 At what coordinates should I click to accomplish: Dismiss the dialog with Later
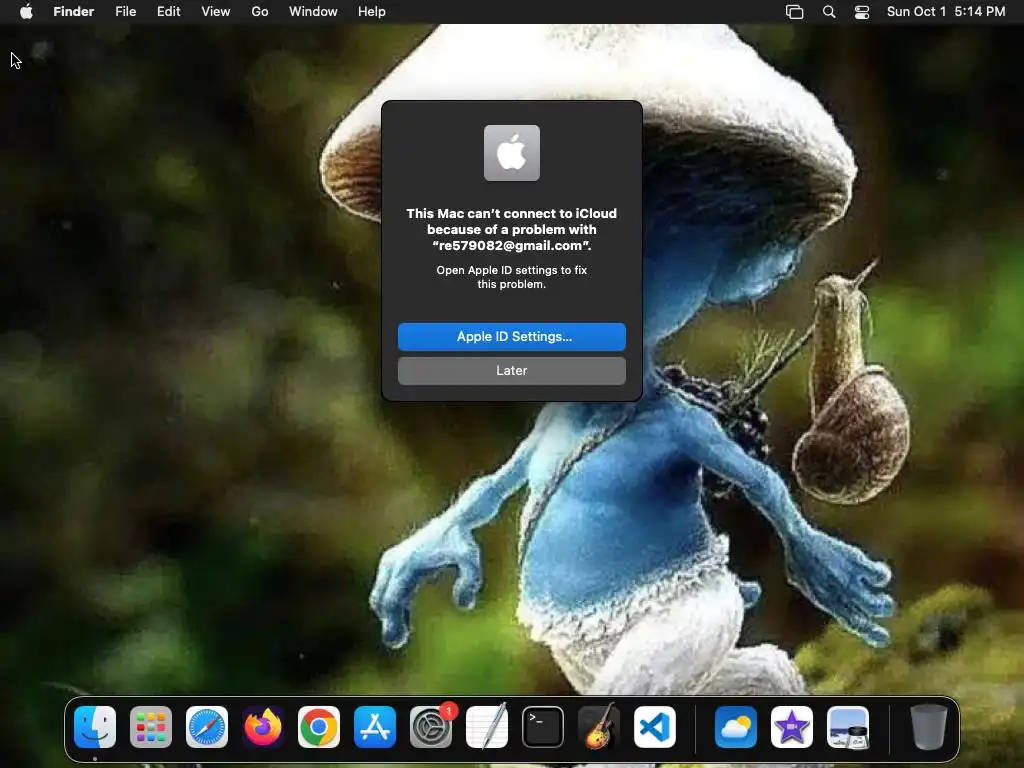click(511, 370)
